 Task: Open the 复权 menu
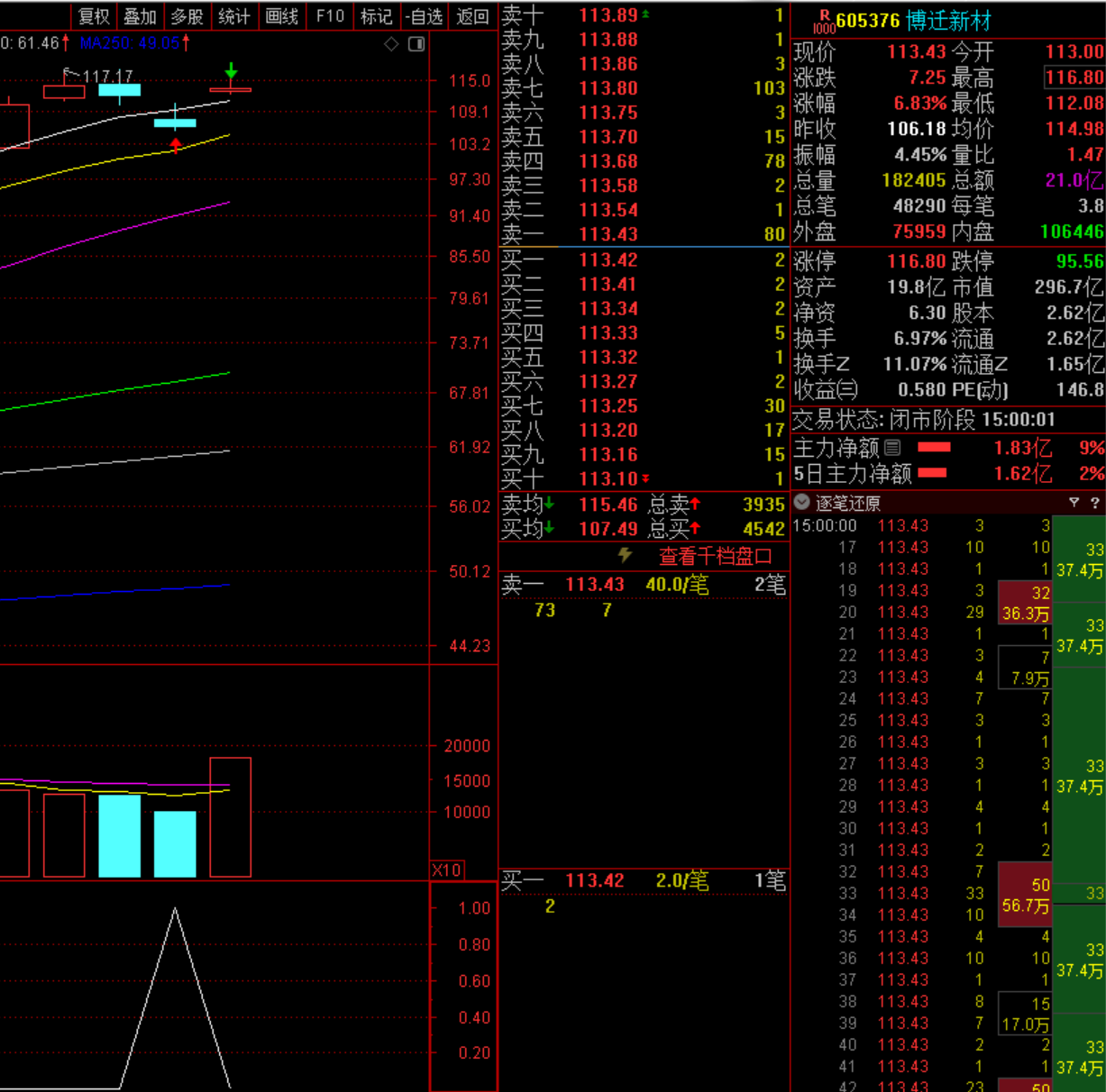[x=94, y=16]
